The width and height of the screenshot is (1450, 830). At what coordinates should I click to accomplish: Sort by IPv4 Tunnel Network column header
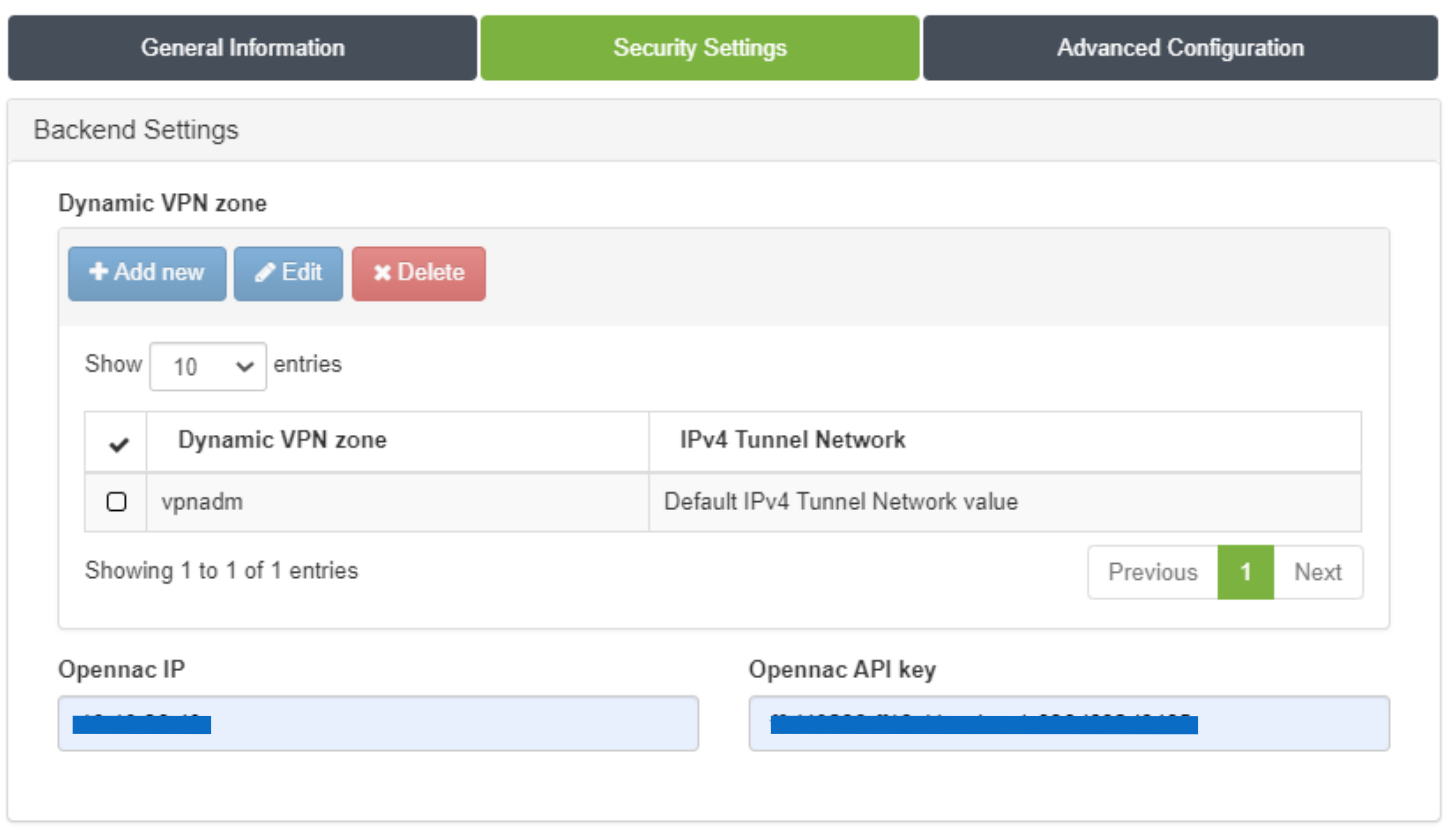(x=792, y=440)
